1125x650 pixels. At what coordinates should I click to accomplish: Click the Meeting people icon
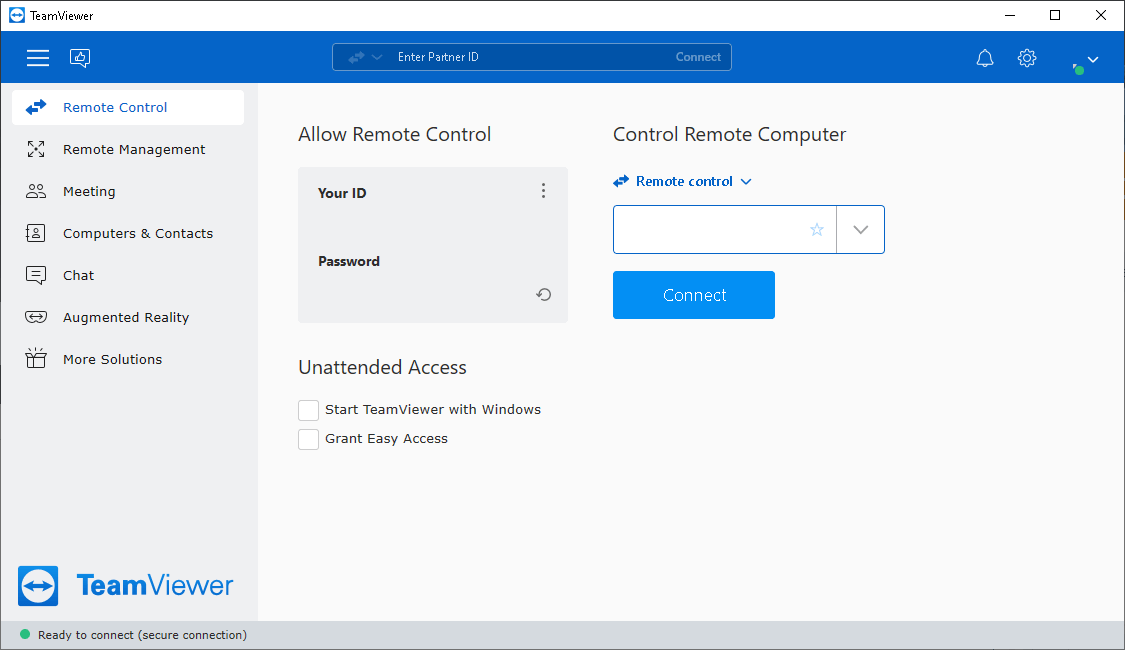[x=36, y=191]
